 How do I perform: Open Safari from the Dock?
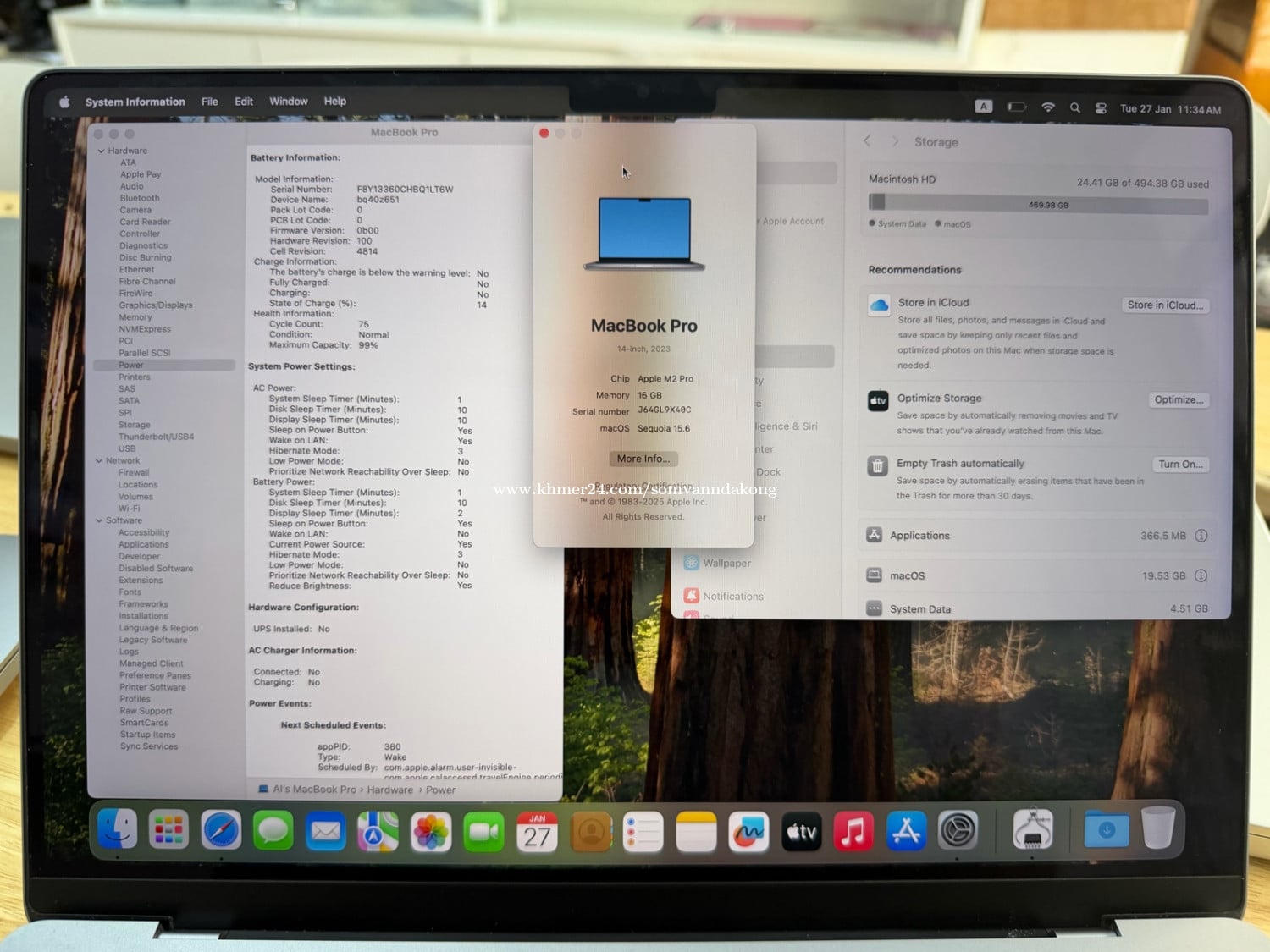(221, 830)
